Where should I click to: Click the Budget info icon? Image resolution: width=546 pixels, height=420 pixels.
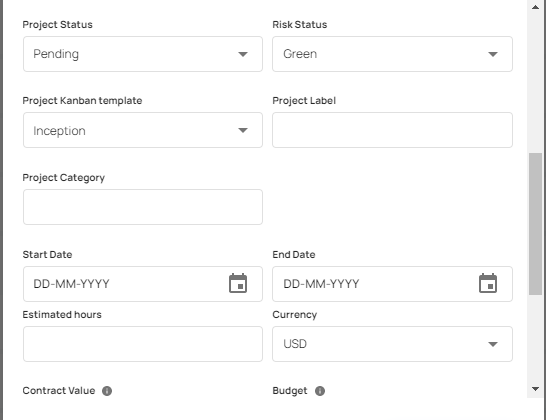point(320,391)
